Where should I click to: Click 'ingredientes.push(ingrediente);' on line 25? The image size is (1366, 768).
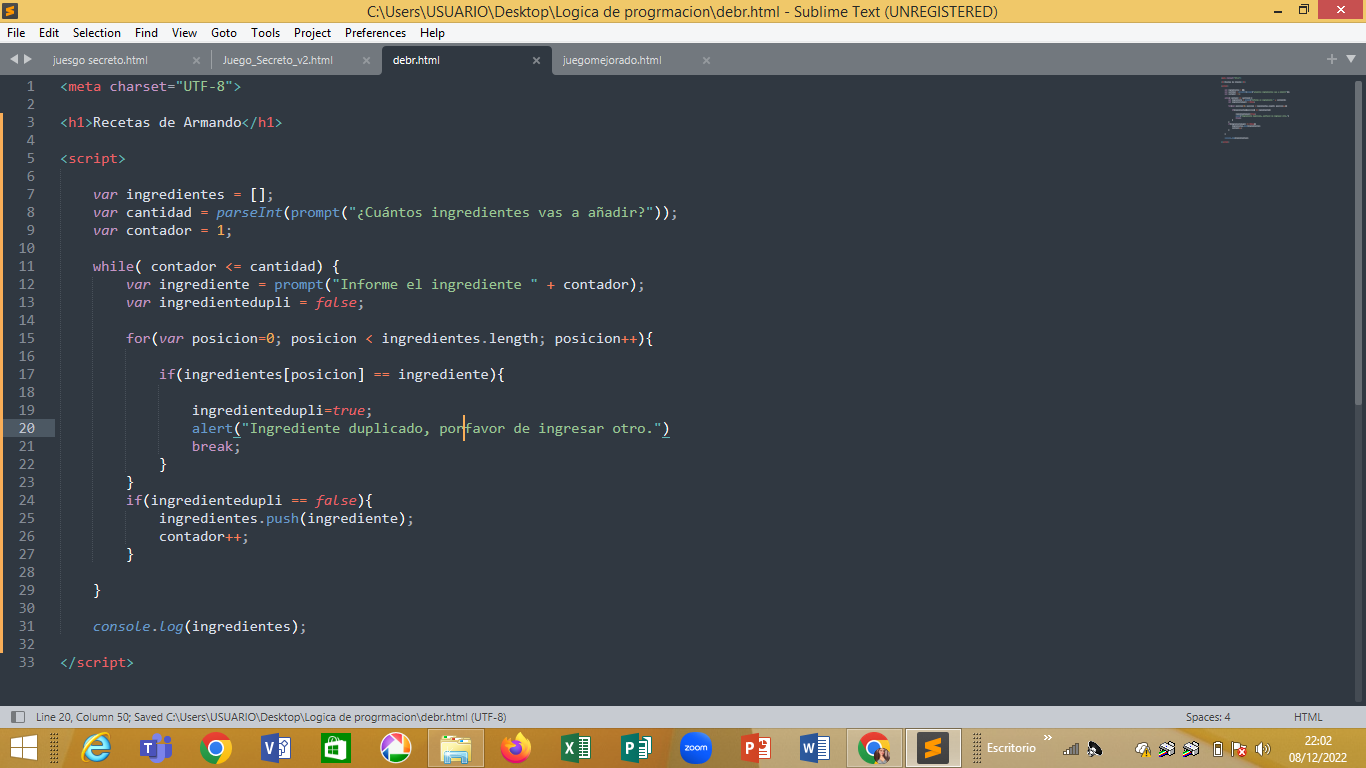[286, 518]
